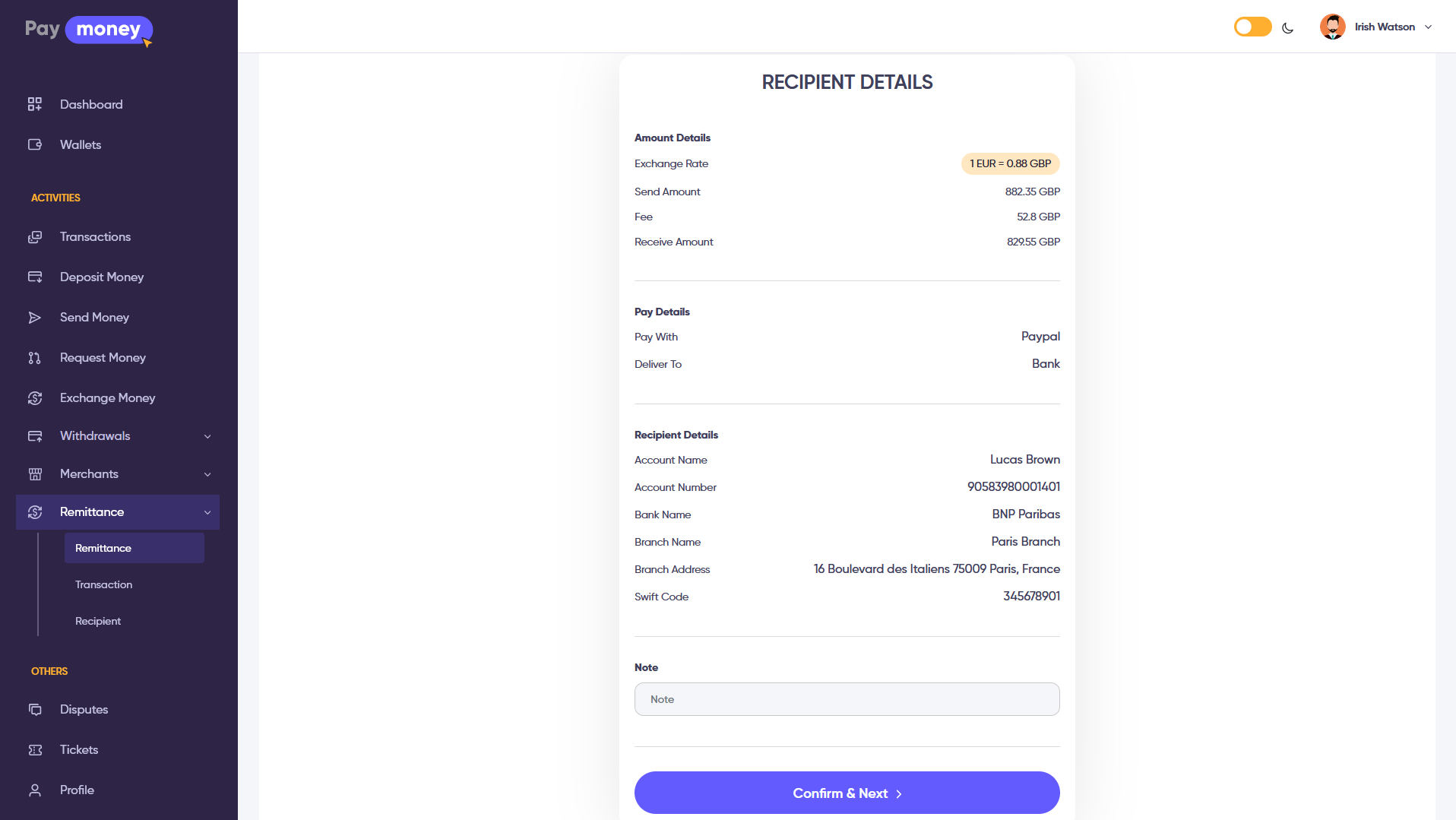Screen dimensions: 1456x820
Task: Open the Transaction submenu item
Action: coord(103,584)
